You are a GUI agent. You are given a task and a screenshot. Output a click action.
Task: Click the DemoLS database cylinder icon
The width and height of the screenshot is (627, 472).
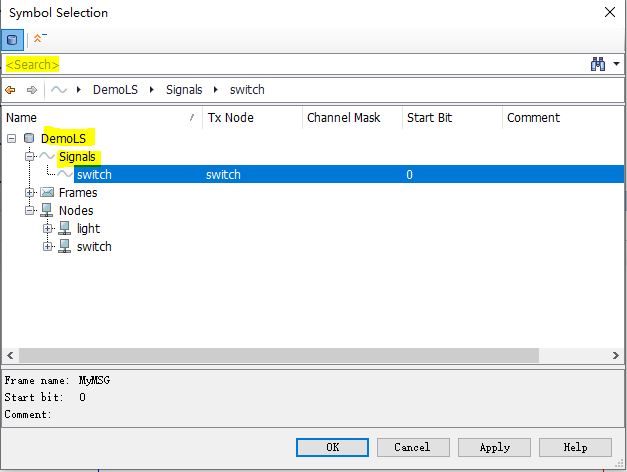tap(29, 138)
